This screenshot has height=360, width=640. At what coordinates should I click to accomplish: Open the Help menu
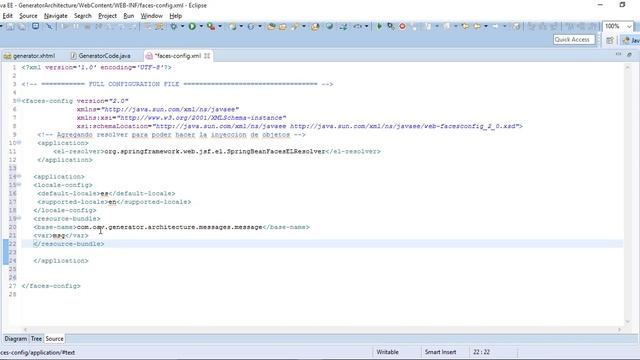coord(176,16)
